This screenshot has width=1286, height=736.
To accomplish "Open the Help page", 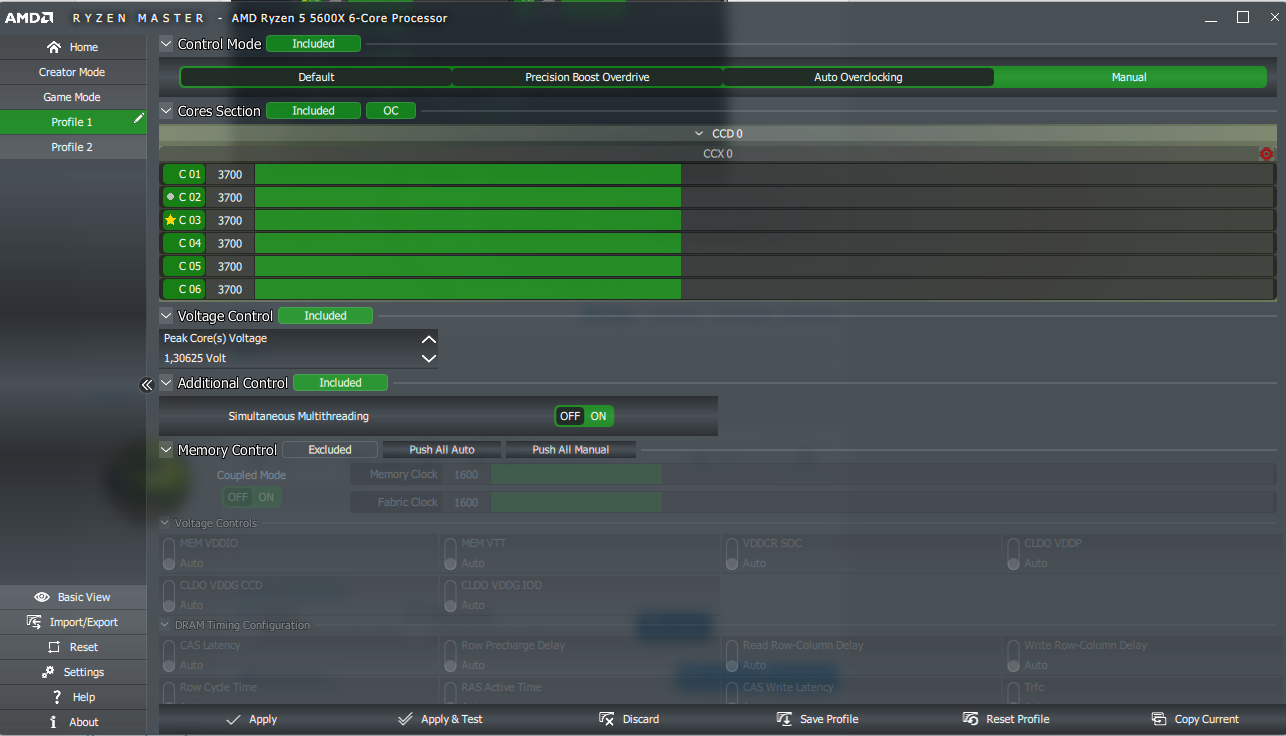I will pos(73,697).
